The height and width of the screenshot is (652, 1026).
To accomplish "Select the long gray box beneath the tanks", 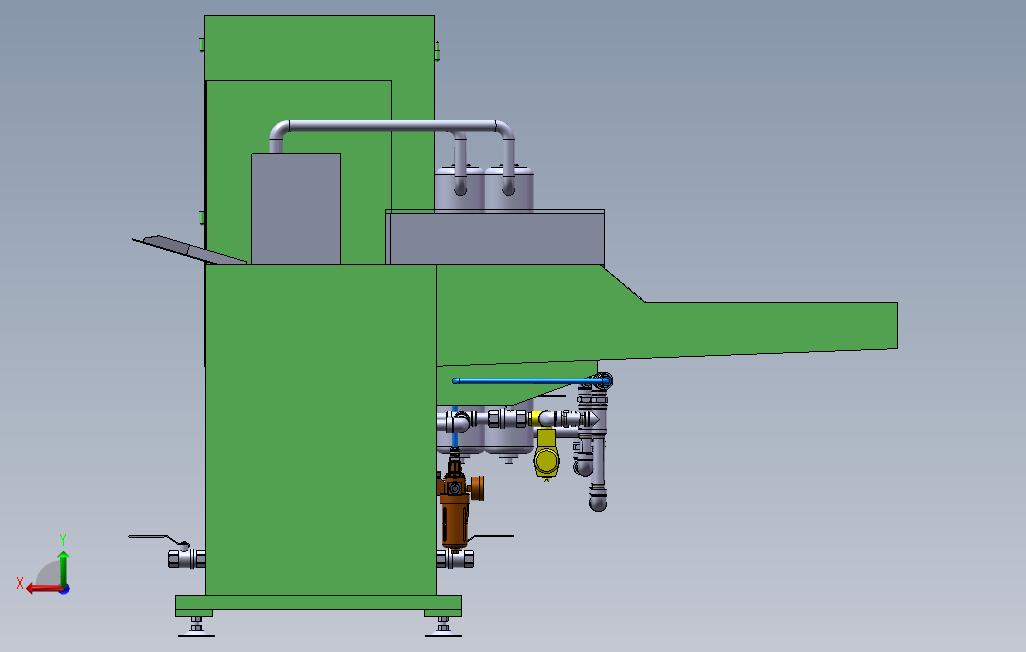I will [x=495, y=238].
